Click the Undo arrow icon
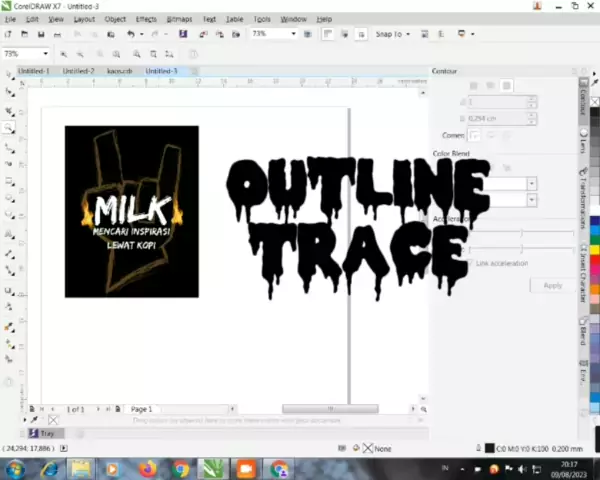 pyautogui.click(x=130, y=34)
